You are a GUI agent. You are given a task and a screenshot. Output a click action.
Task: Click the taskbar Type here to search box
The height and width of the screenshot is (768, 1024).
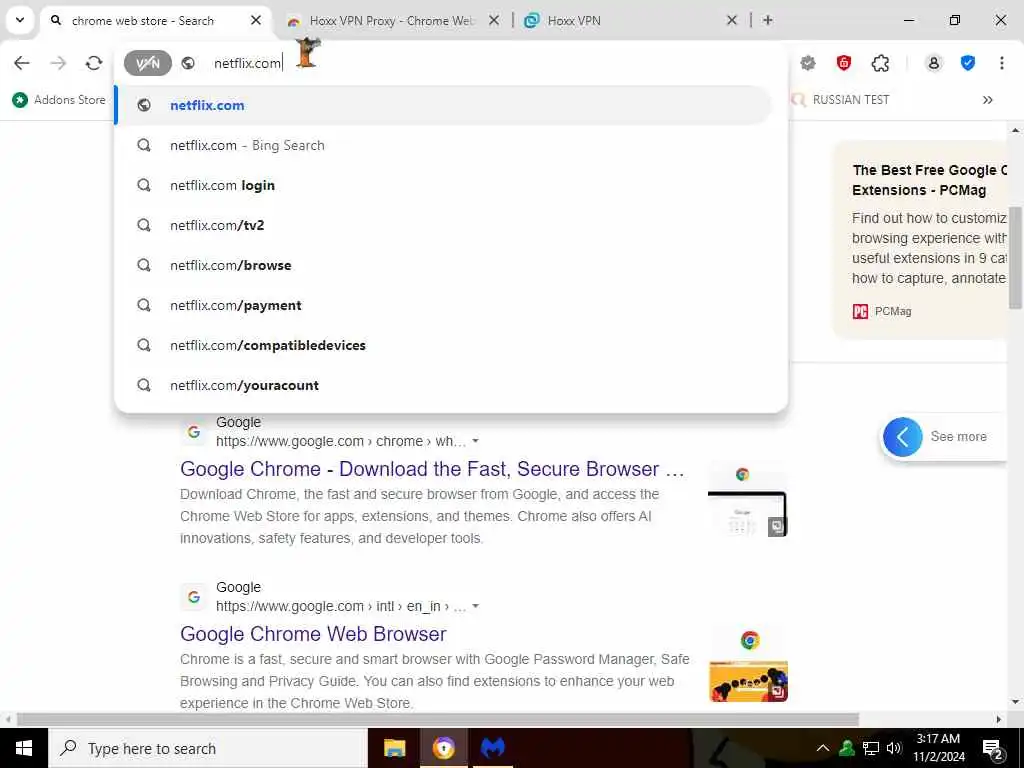[x=208, y=748]
